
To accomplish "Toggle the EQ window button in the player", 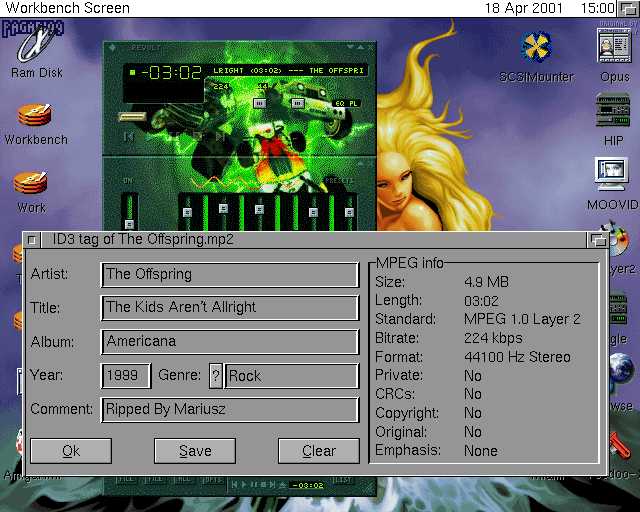I will point(340,104).
